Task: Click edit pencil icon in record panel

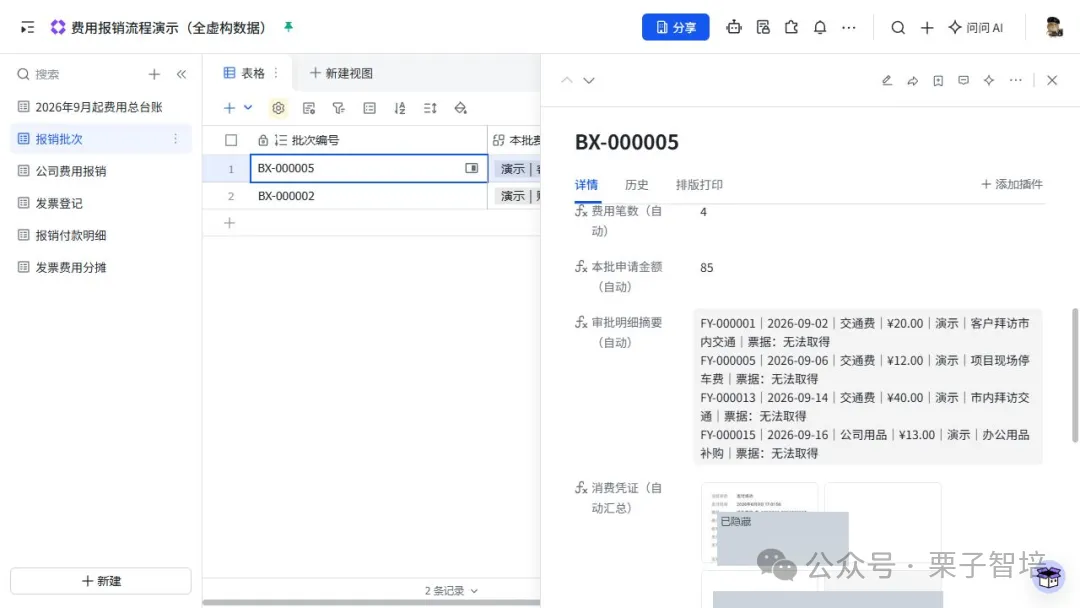Action: pyautogui.click(x=887, y=81)
